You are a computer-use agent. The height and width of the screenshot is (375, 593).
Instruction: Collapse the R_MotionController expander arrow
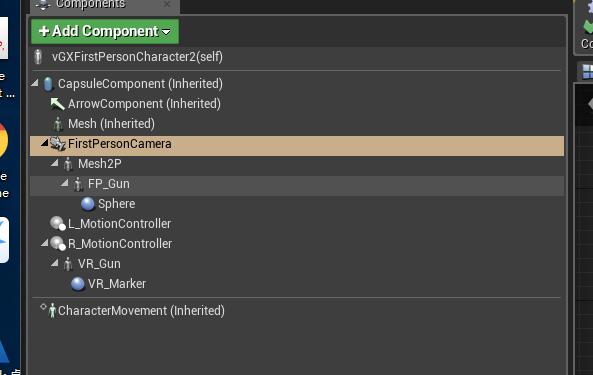[x=45, y=242]
